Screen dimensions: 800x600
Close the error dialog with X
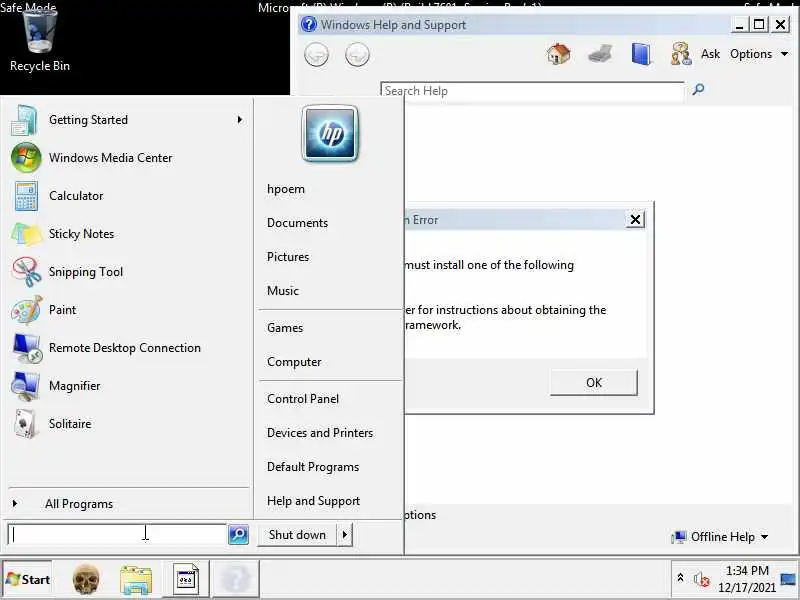point(635,219)
